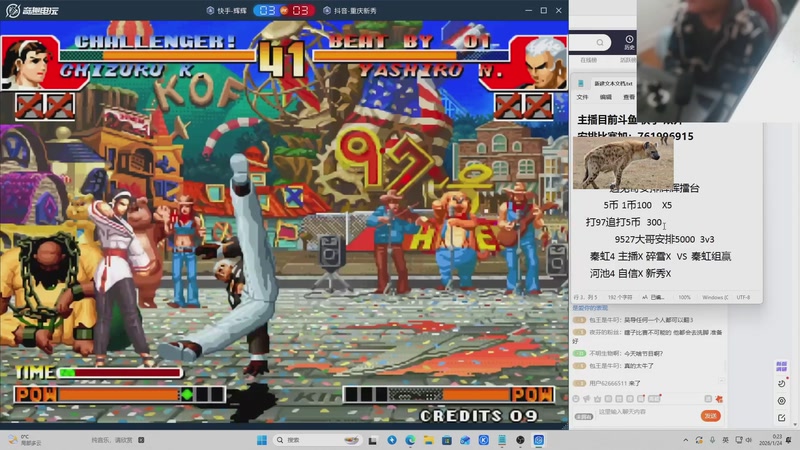800x450 pixels.
Task: Open the Notepad icon on the taskbar
Action: pyautogui.click(x=502, y=440)
